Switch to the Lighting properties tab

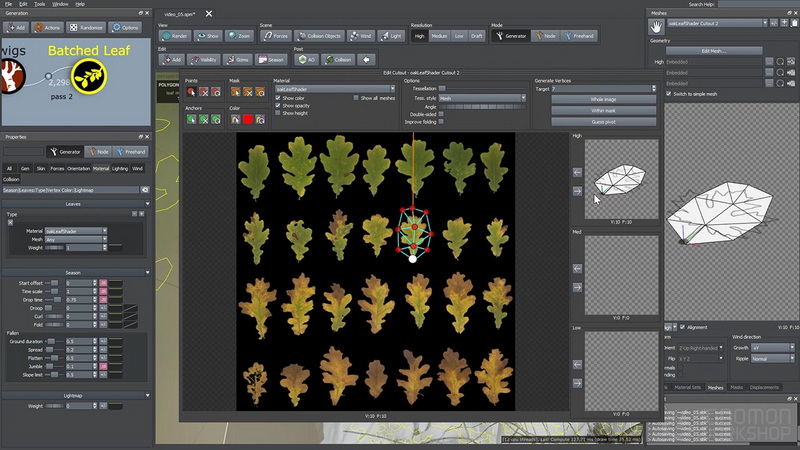pos(120,168)
